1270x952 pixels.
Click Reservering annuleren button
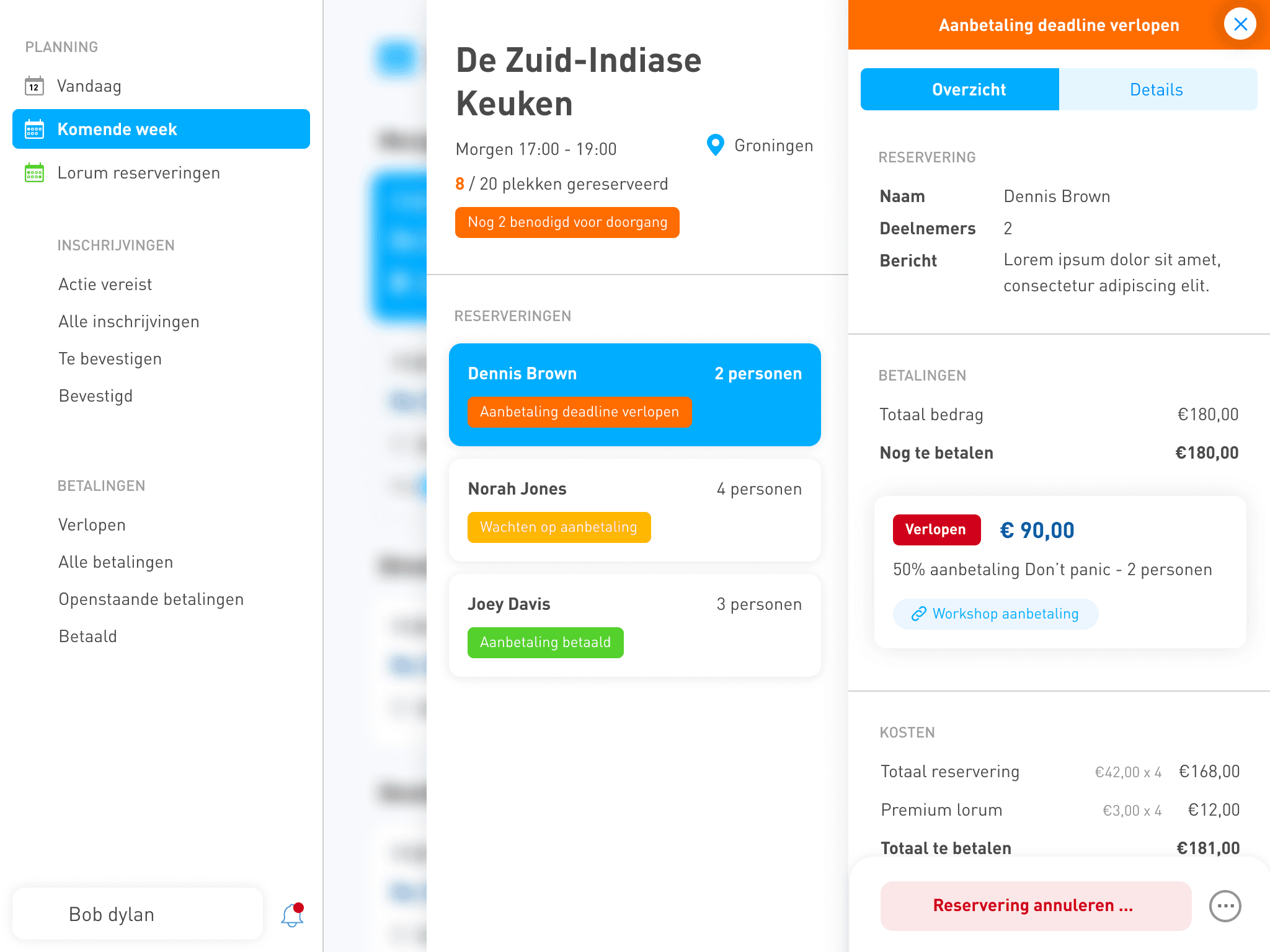coord(1036,906)
